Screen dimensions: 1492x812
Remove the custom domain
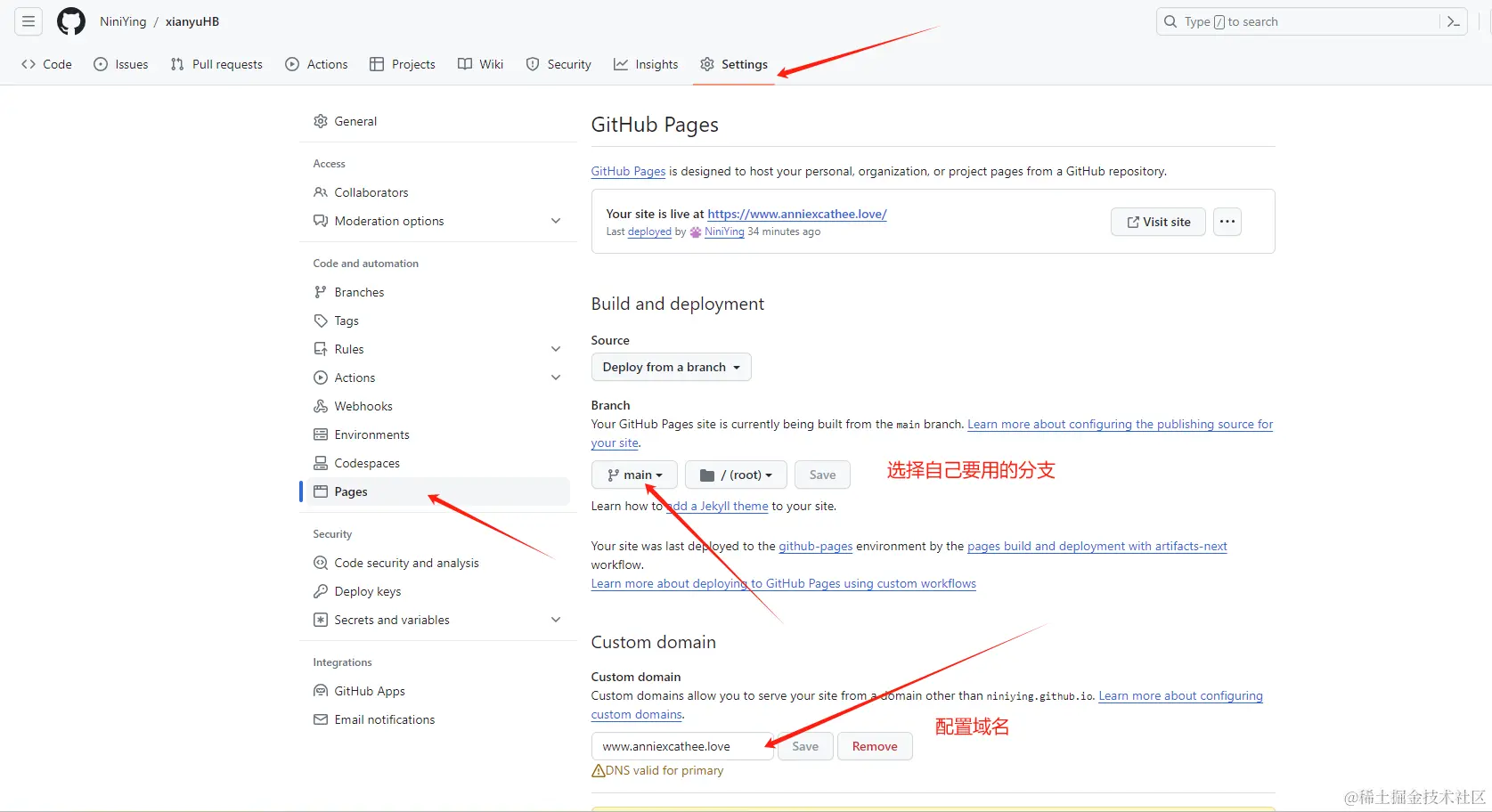click(x=875, y=746)
